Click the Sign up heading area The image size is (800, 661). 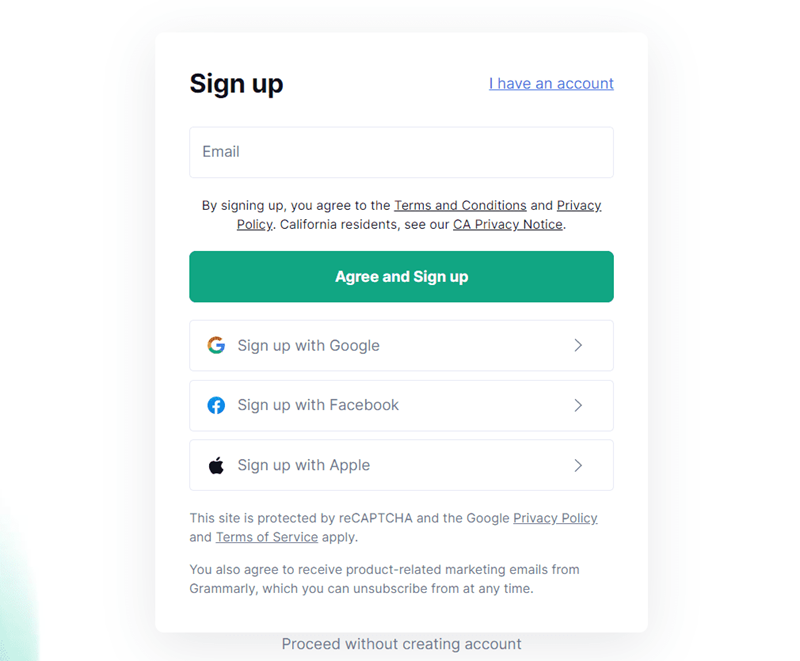pos(236,85)
